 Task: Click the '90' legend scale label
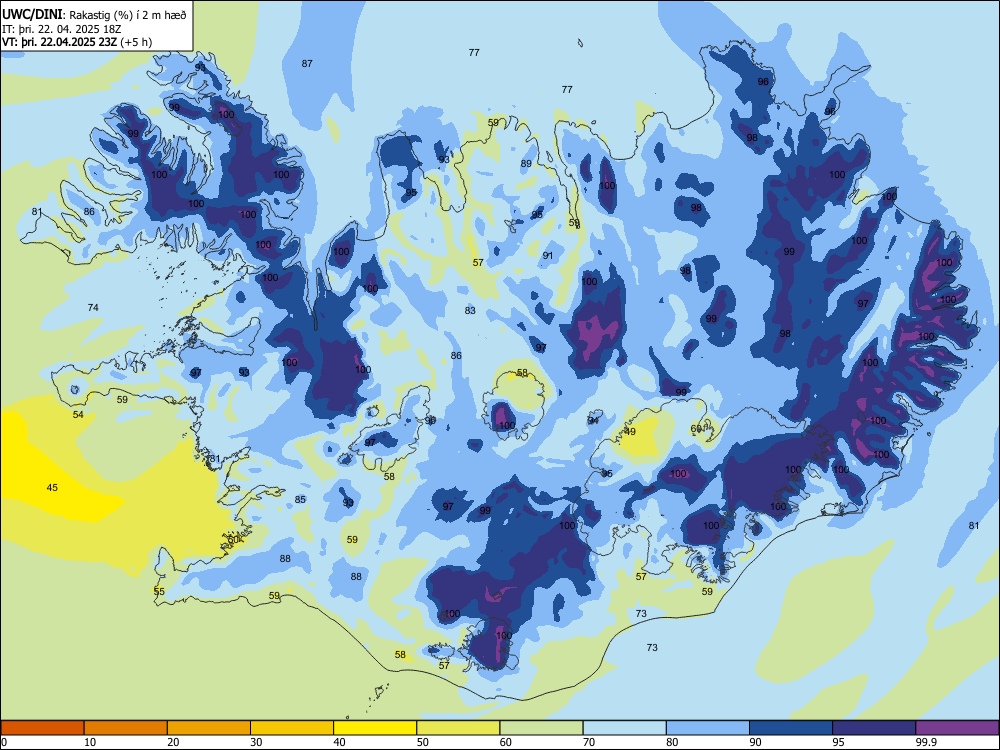click(x=756, y=742)
